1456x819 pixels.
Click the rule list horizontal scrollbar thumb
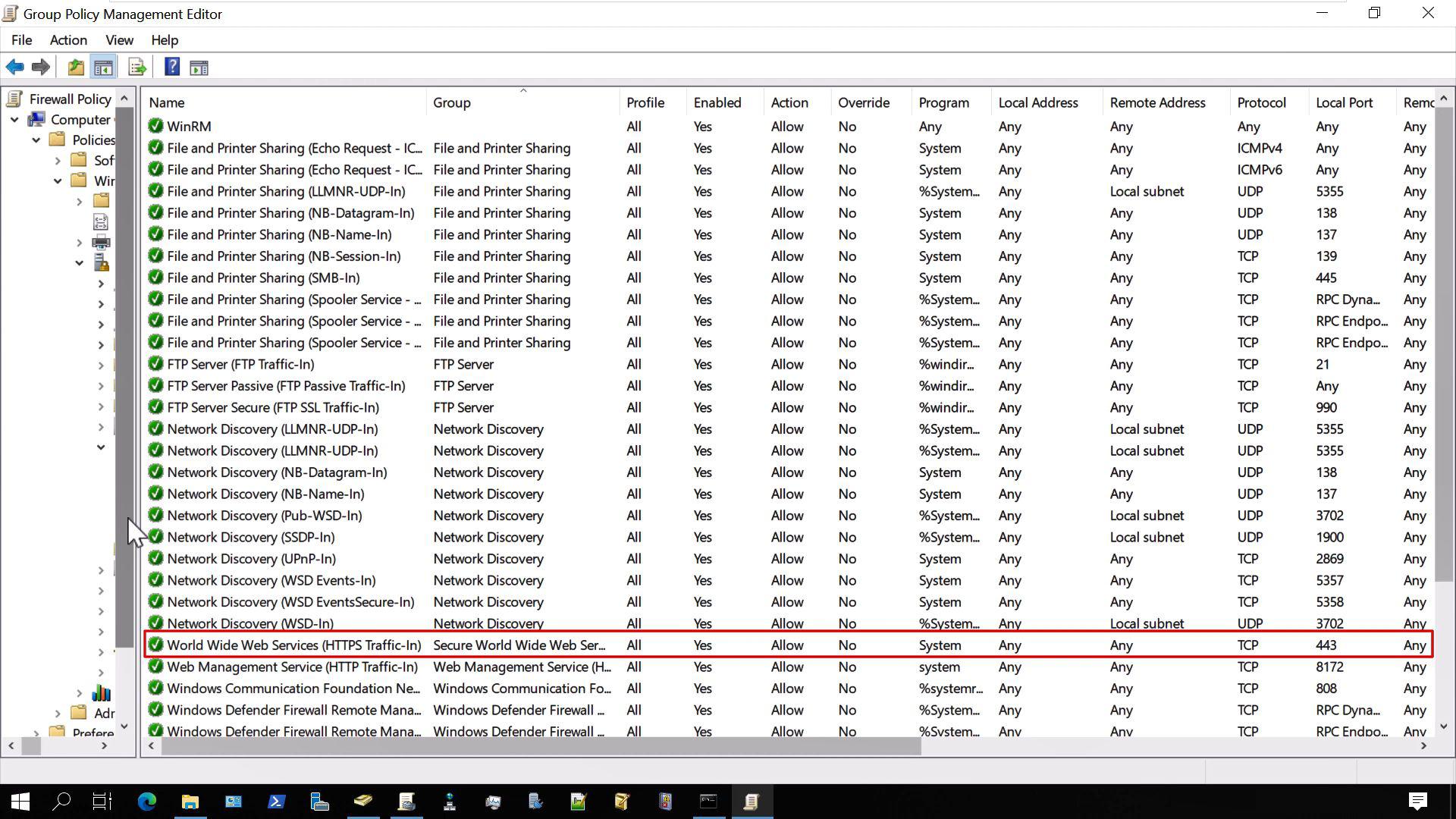pos(540,746)
